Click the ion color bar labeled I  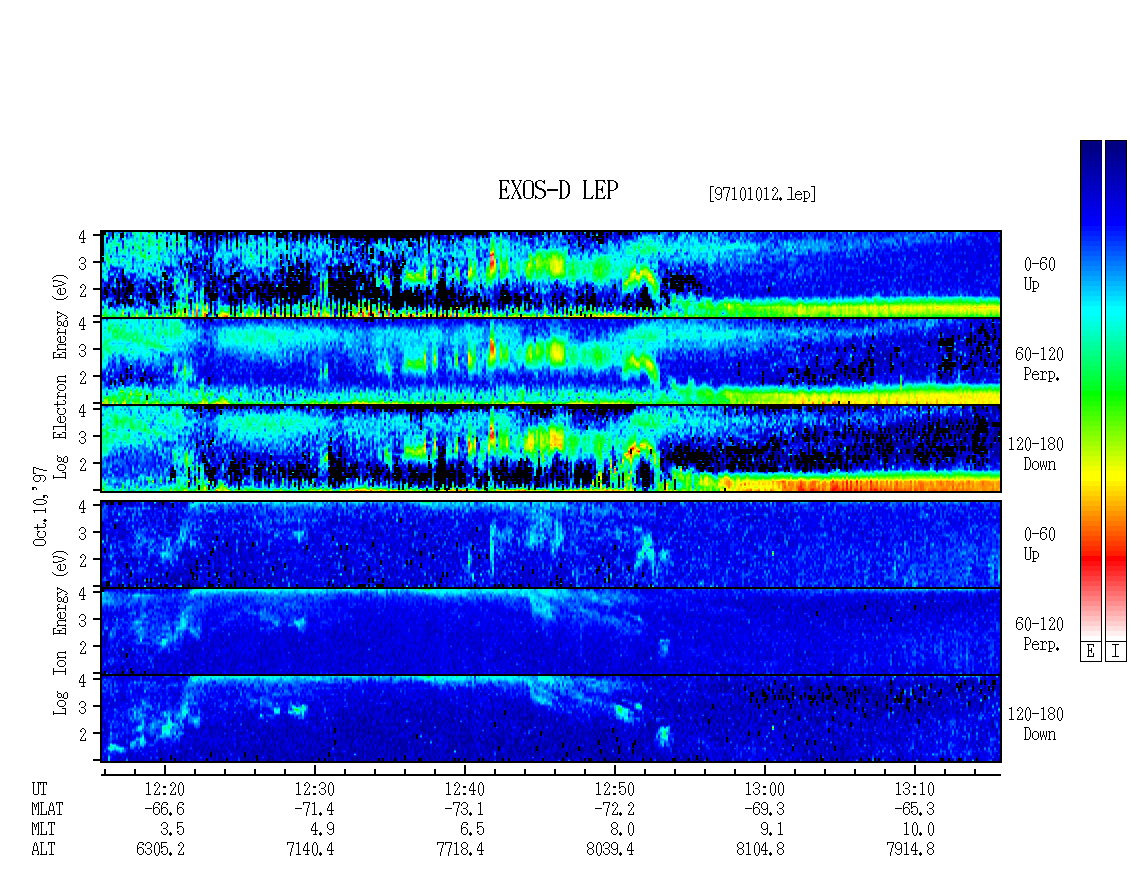(x=1116, y=390)
